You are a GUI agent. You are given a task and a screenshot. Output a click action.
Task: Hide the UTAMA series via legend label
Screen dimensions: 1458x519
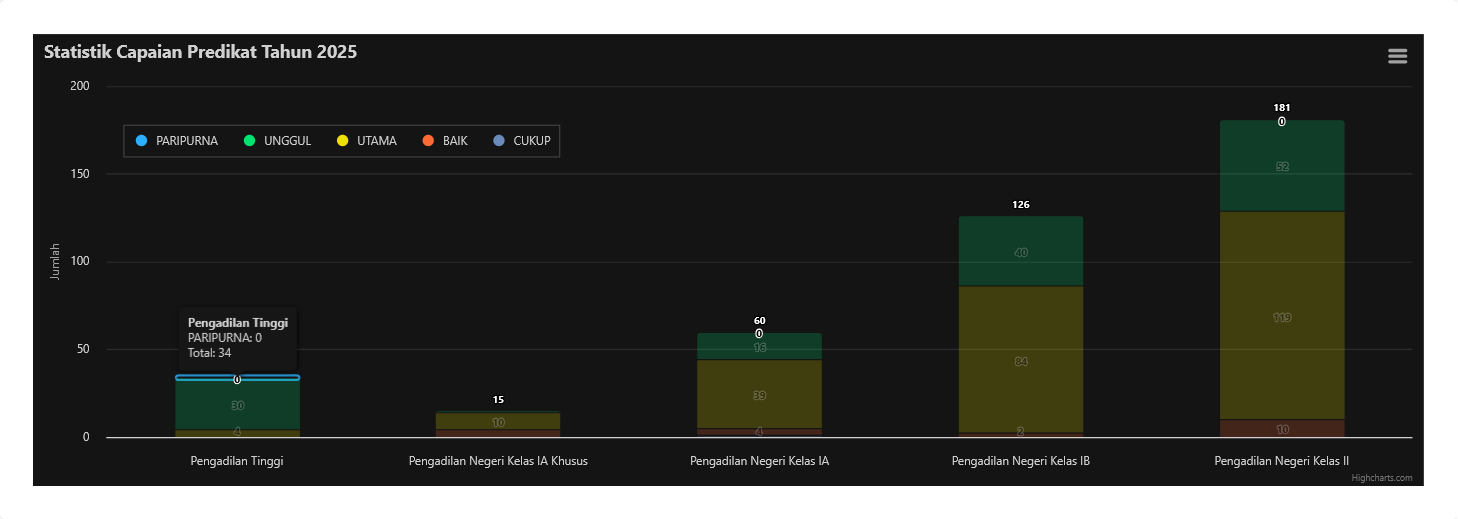click(x=376, y=141)
